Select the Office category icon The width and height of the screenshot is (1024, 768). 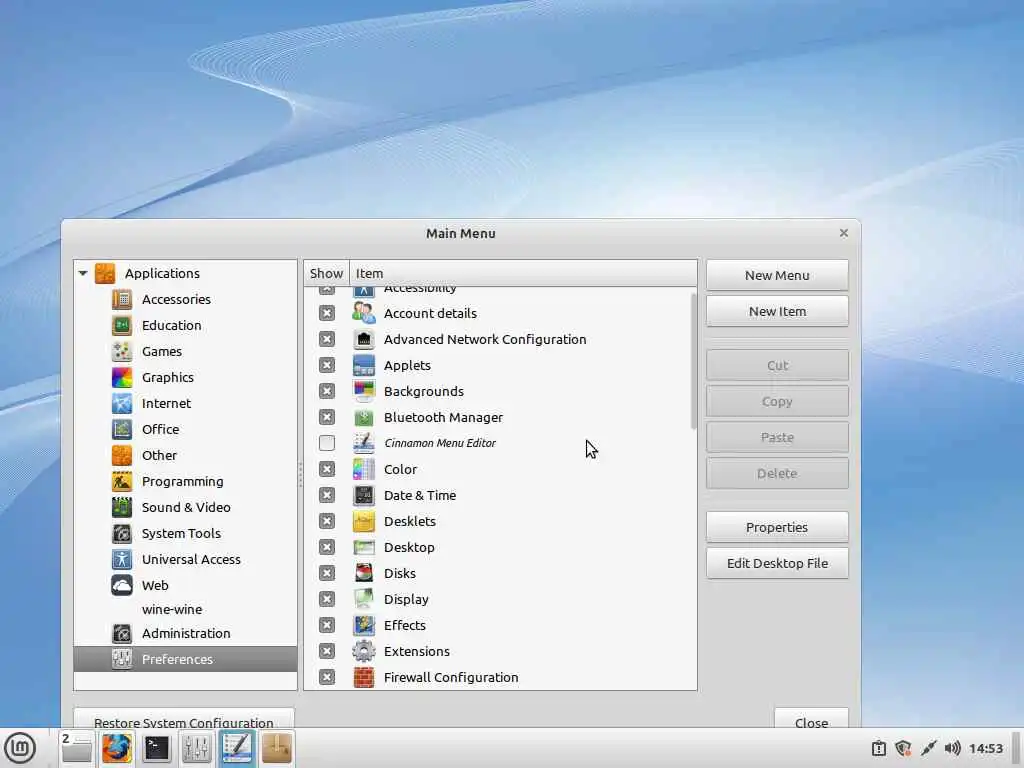(x=121, y=429)
